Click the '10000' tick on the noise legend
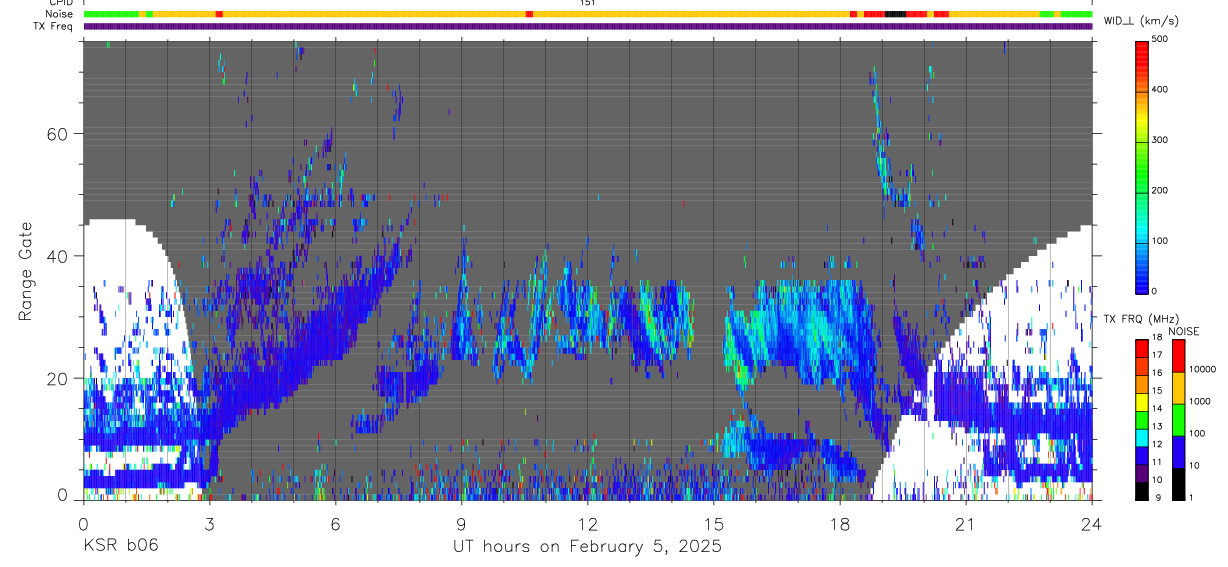 1202,370
